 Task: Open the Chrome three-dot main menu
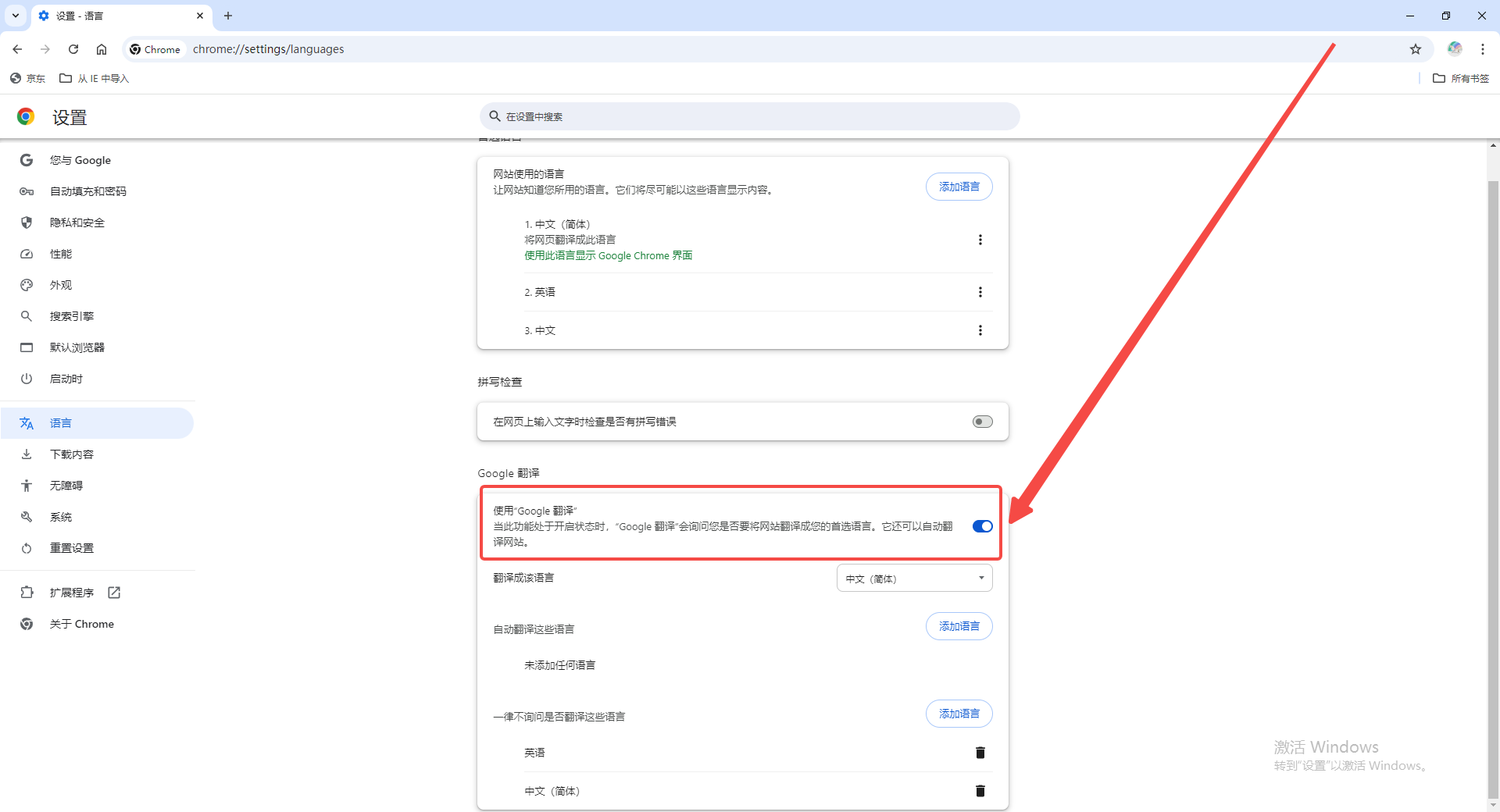point(1483,49)
